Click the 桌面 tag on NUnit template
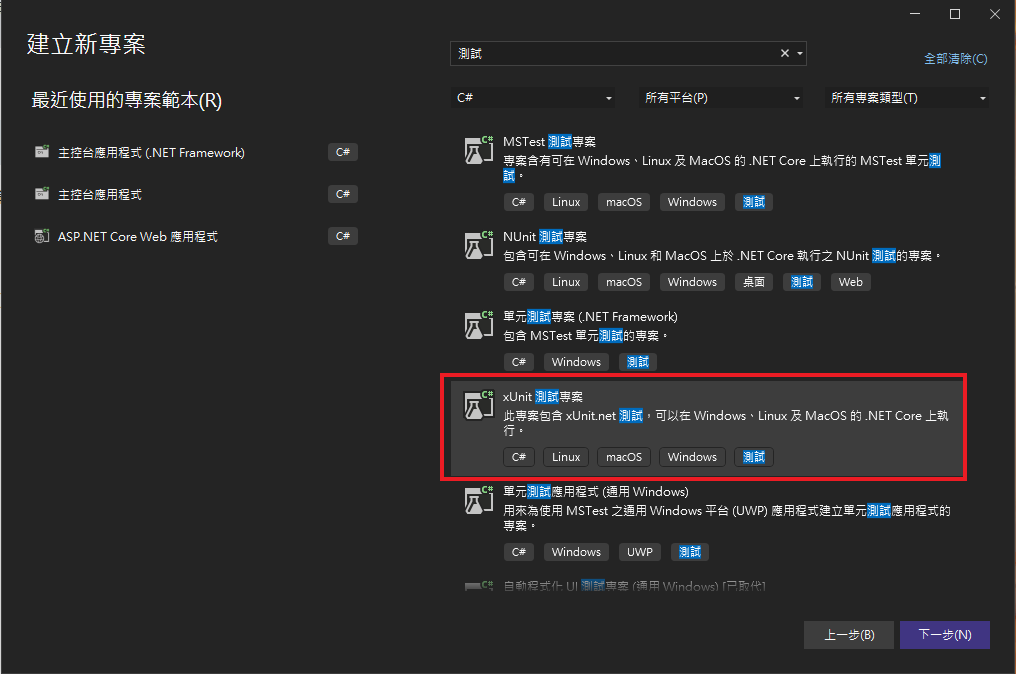The image size is (1016, 674). pos(754,282)
